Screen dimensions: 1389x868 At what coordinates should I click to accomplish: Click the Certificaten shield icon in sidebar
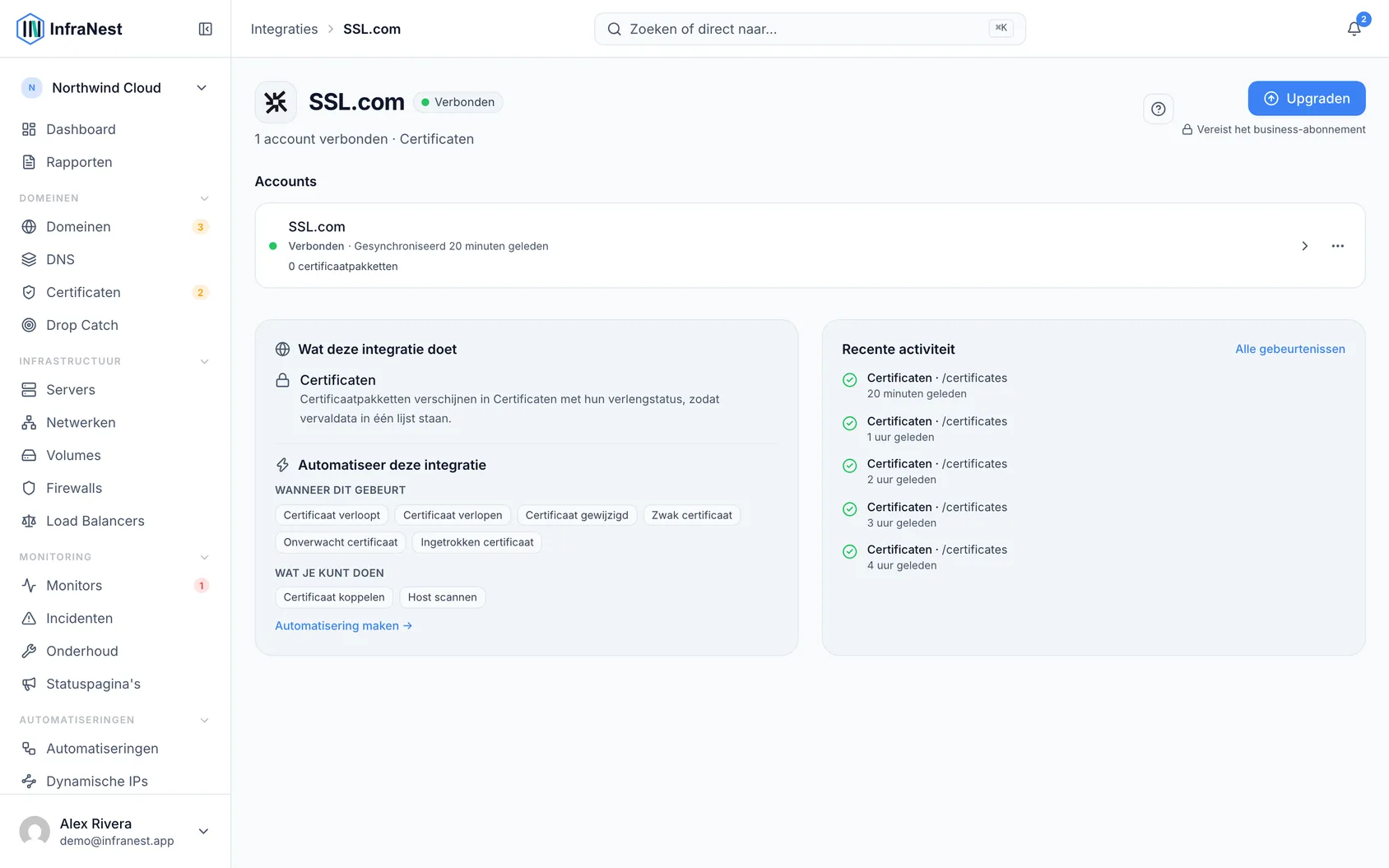(29, 292)
